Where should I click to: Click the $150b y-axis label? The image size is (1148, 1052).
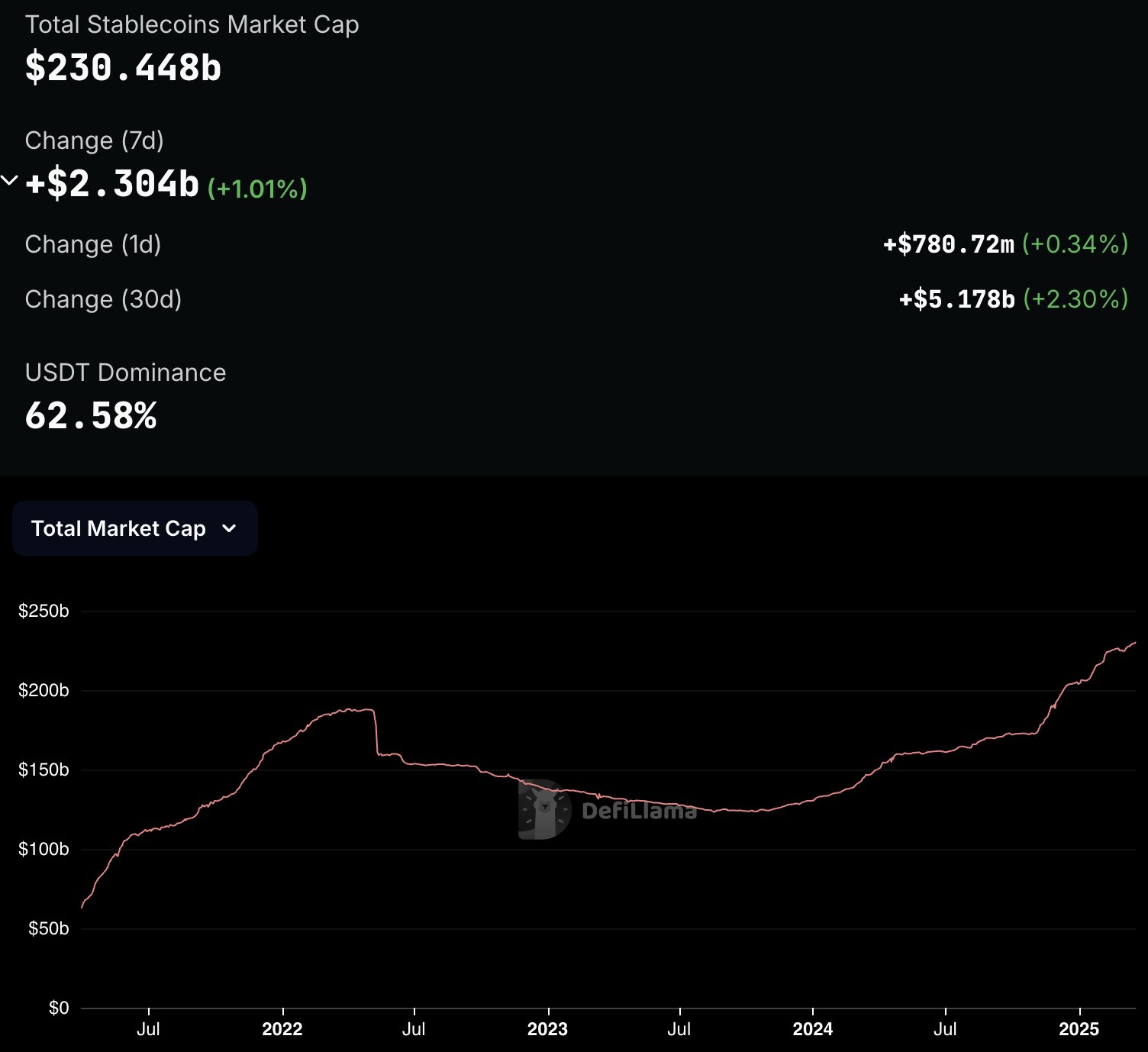coord(44,770)
